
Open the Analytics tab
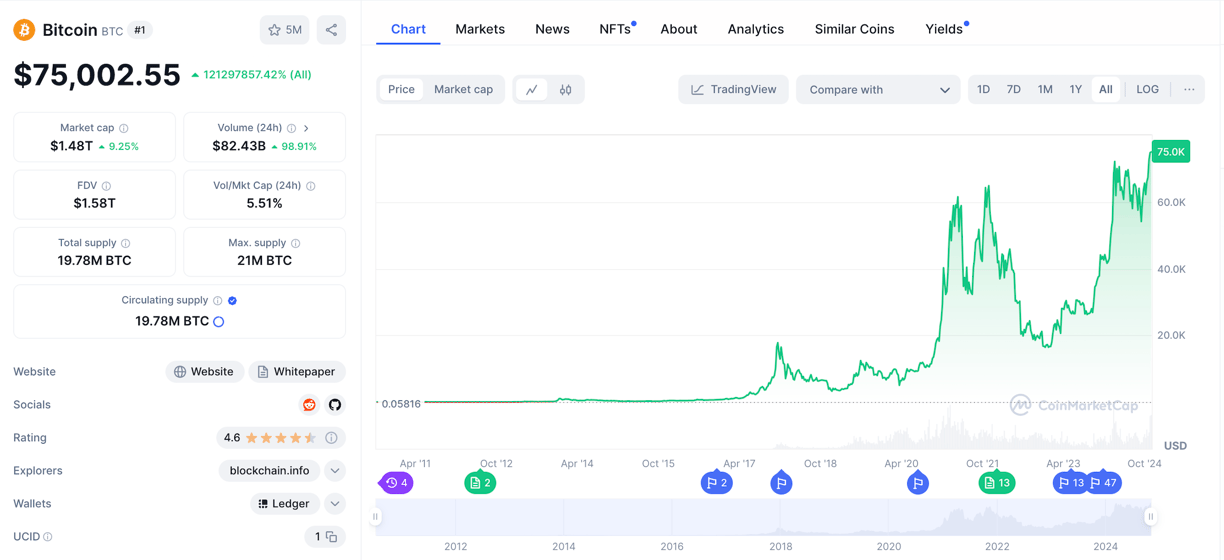(756, 29)
